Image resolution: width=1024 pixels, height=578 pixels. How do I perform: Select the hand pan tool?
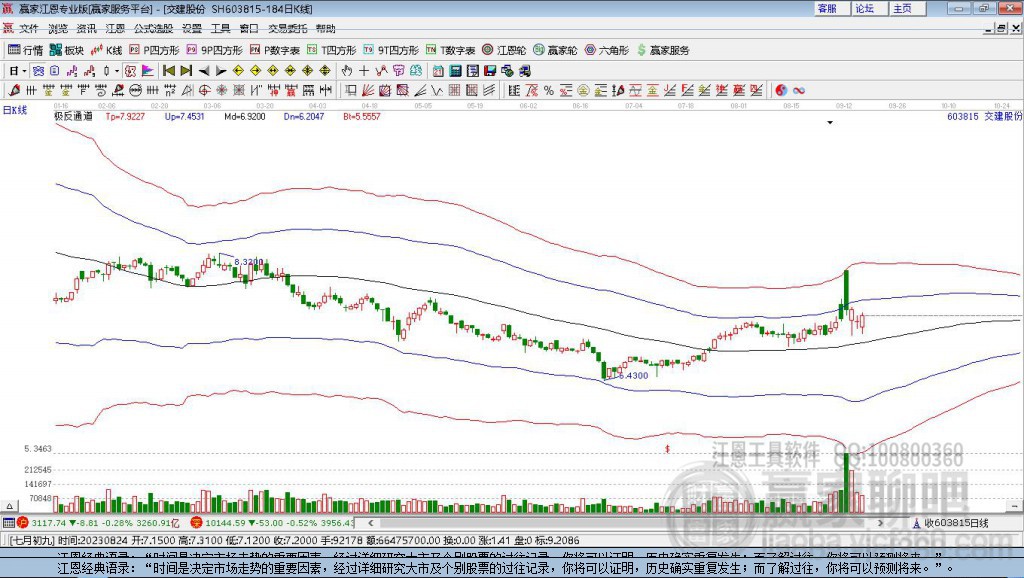point(347,71)
